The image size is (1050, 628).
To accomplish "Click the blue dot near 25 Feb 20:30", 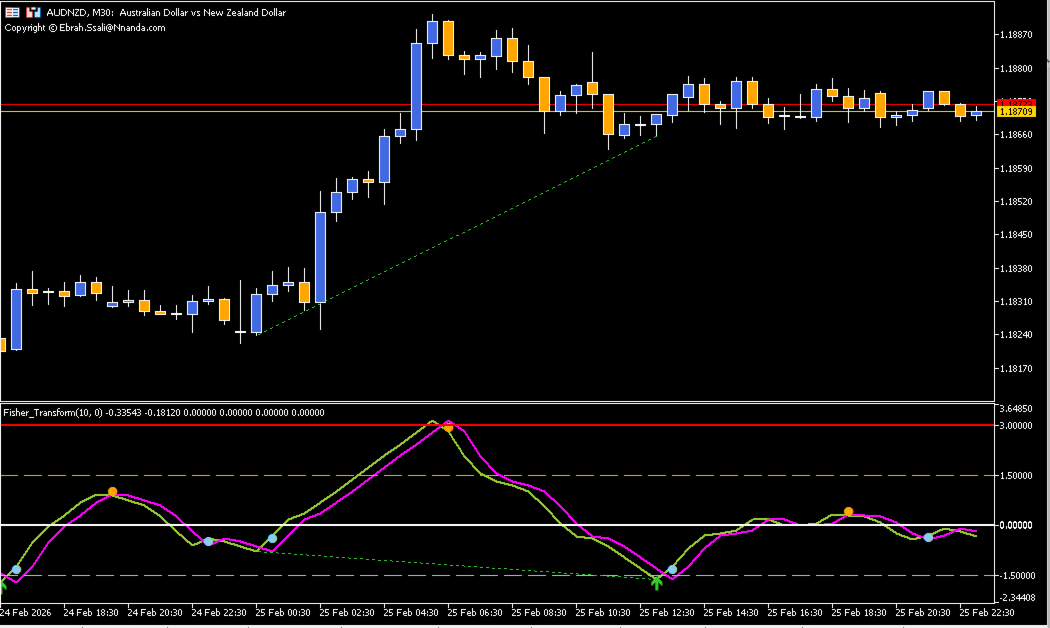I will pos(928,537).
